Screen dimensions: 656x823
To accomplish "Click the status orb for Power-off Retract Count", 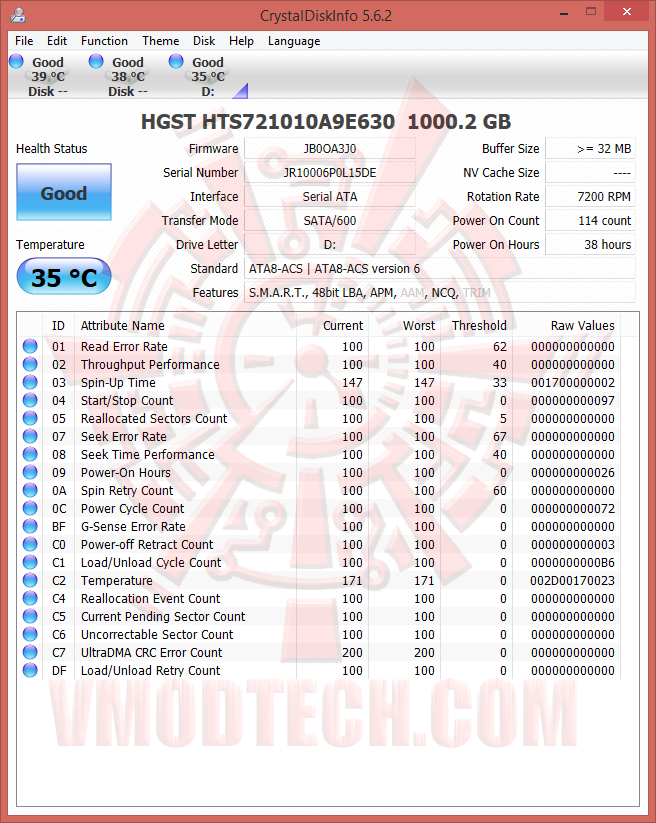I will (30, 544).
